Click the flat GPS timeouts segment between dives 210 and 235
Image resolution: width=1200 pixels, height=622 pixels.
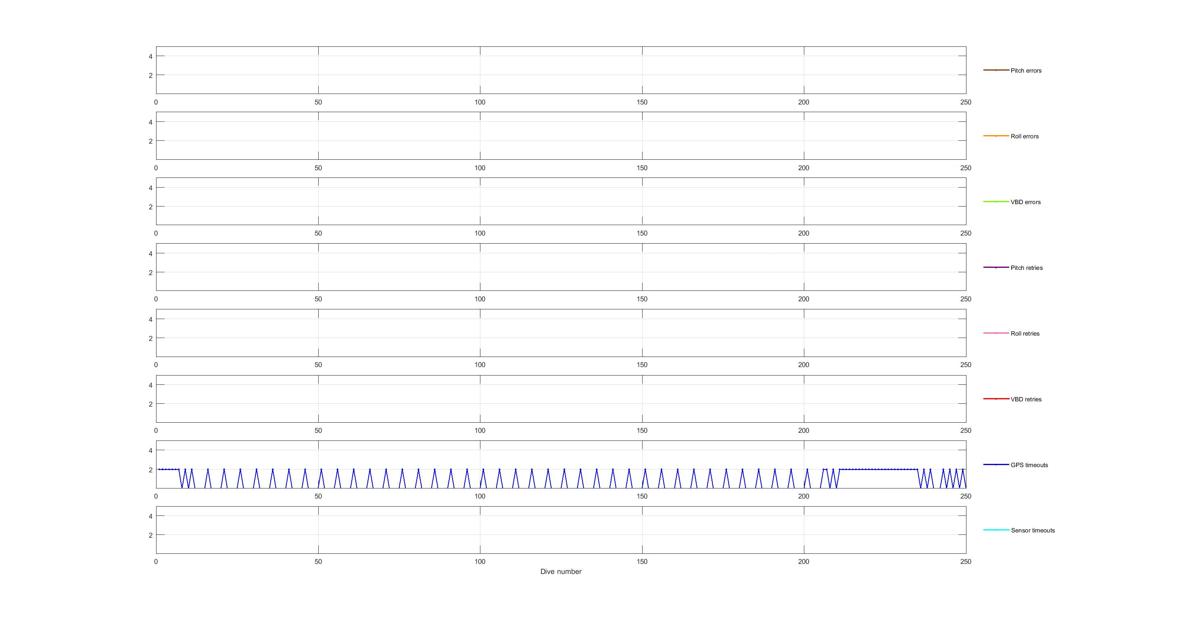878,469
